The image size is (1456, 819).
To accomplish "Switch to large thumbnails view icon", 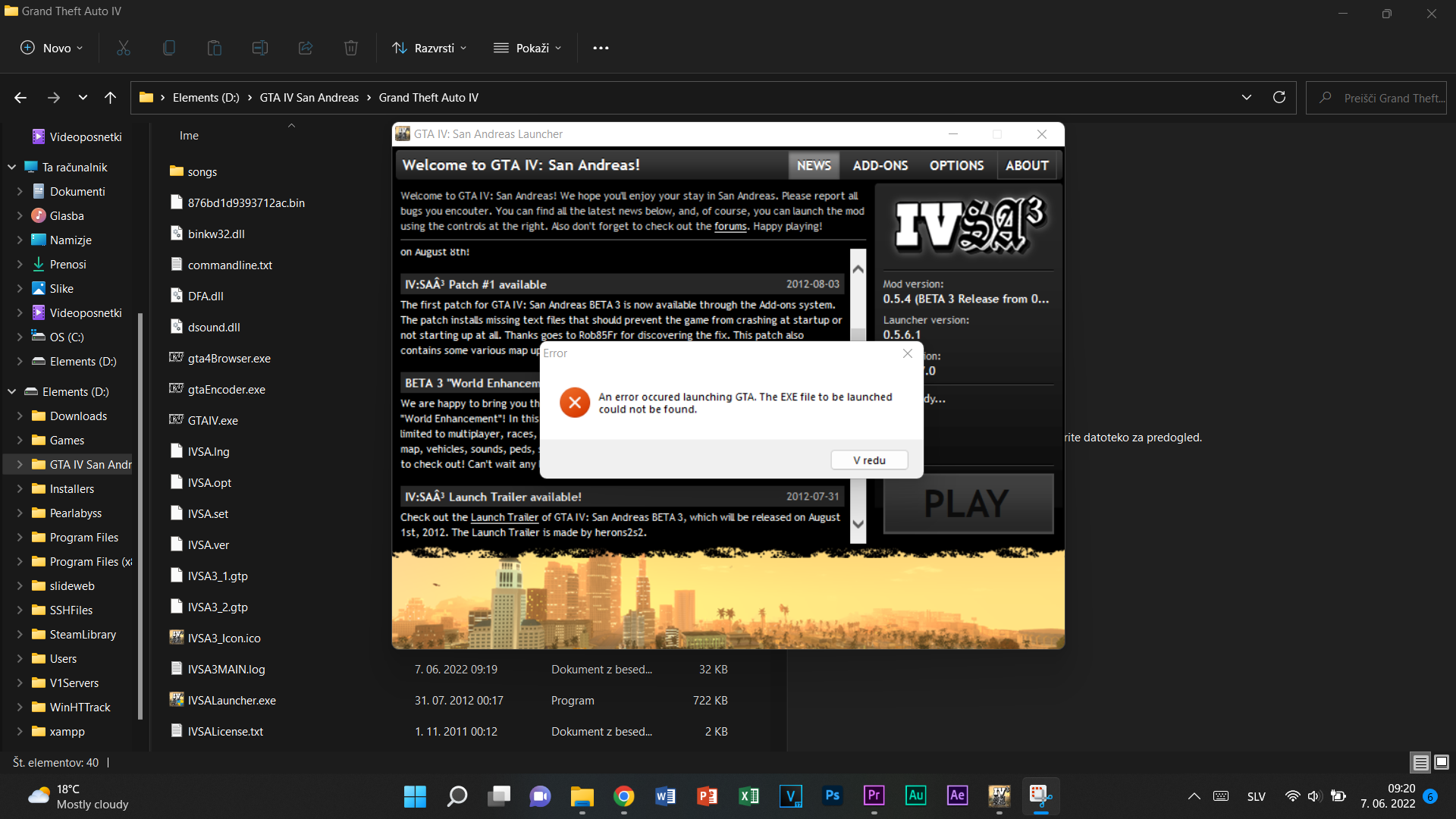I will coord(1442,762).
